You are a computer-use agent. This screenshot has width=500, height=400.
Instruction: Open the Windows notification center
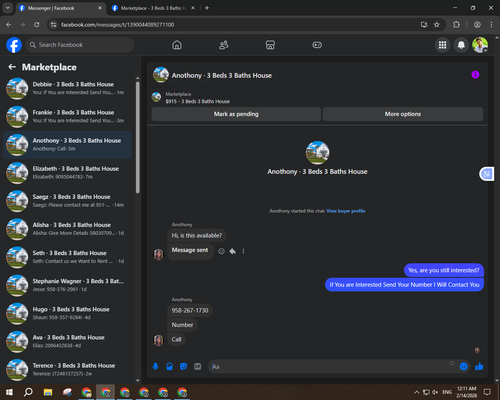point(487,392)
